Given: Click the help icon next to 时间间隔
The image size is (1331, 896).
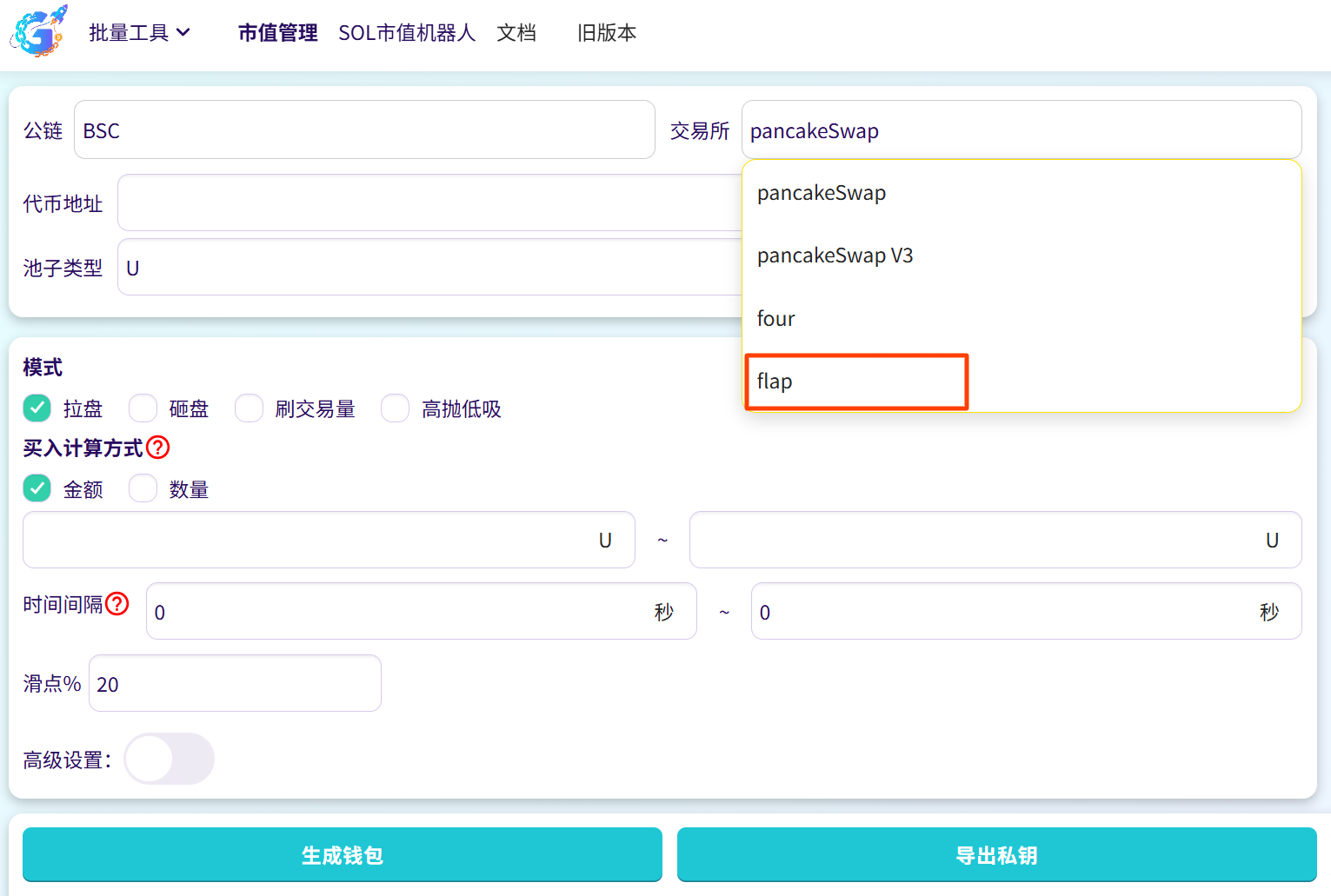Looking at the screenshot, I should tap(117, 604).
